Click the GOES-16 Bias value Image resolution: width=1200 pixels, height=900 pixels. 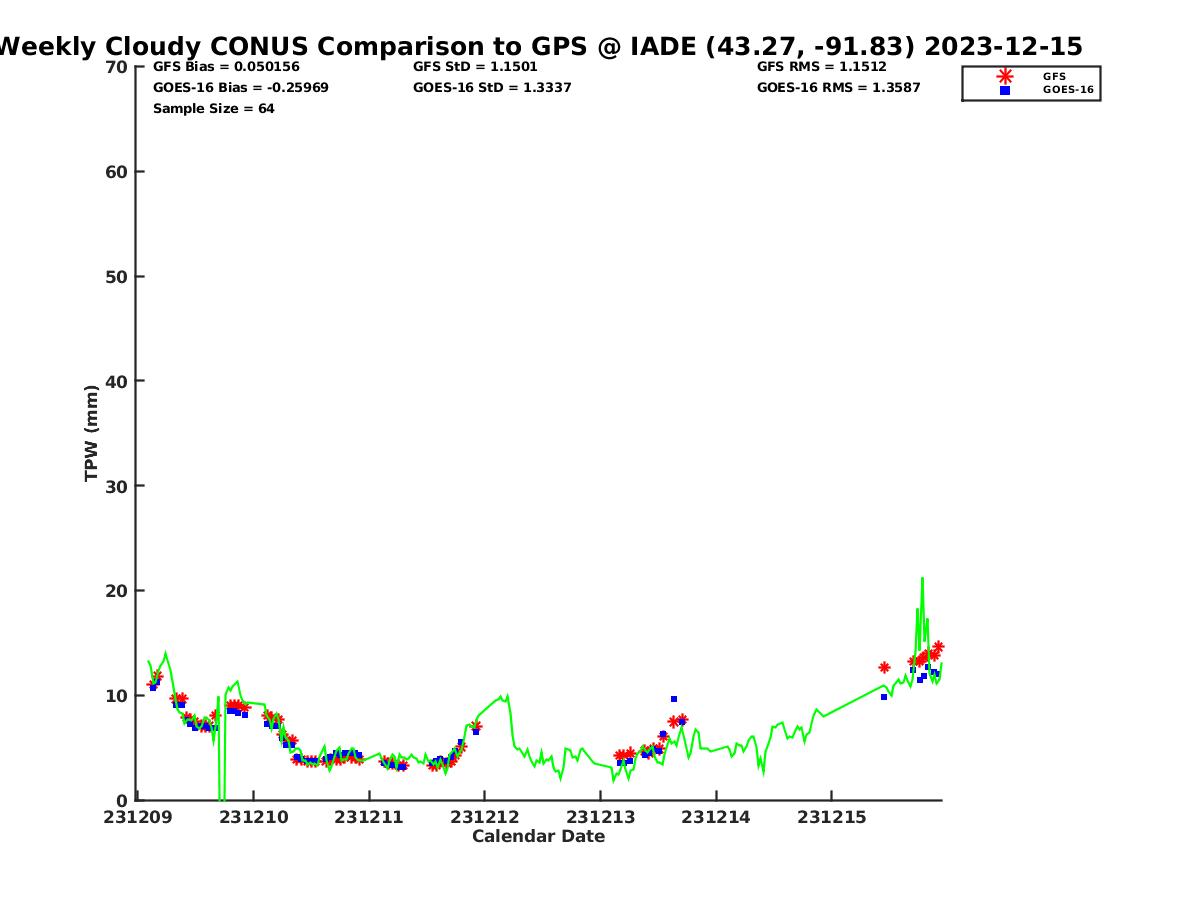point(240,88)
